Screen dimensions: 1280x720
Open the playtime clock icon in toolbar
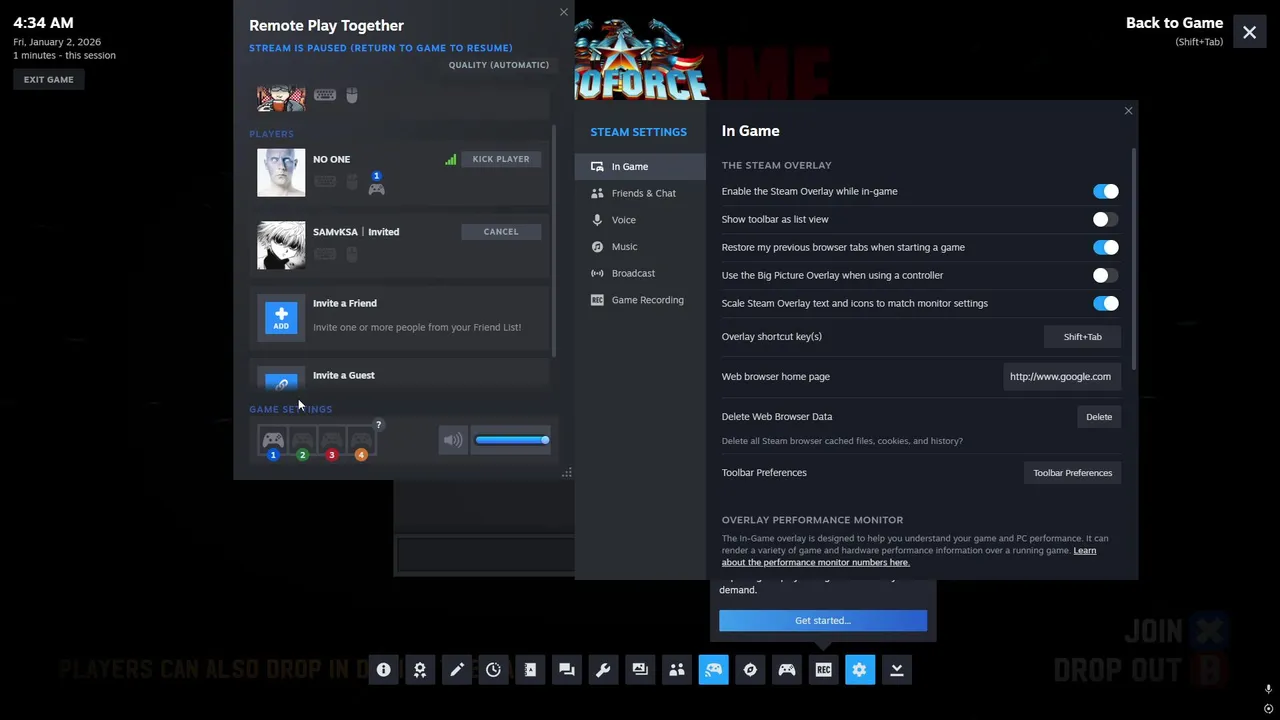493,670
